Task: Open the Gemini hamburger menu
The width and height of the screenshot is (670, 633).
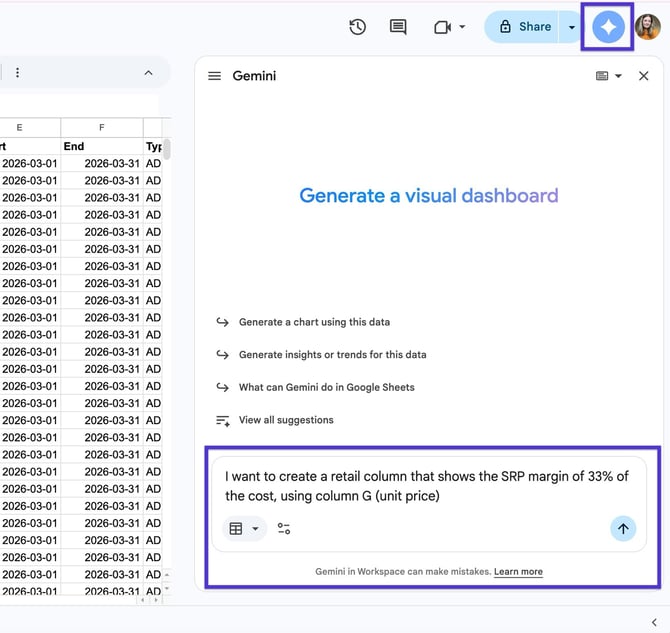Action: 214,76
